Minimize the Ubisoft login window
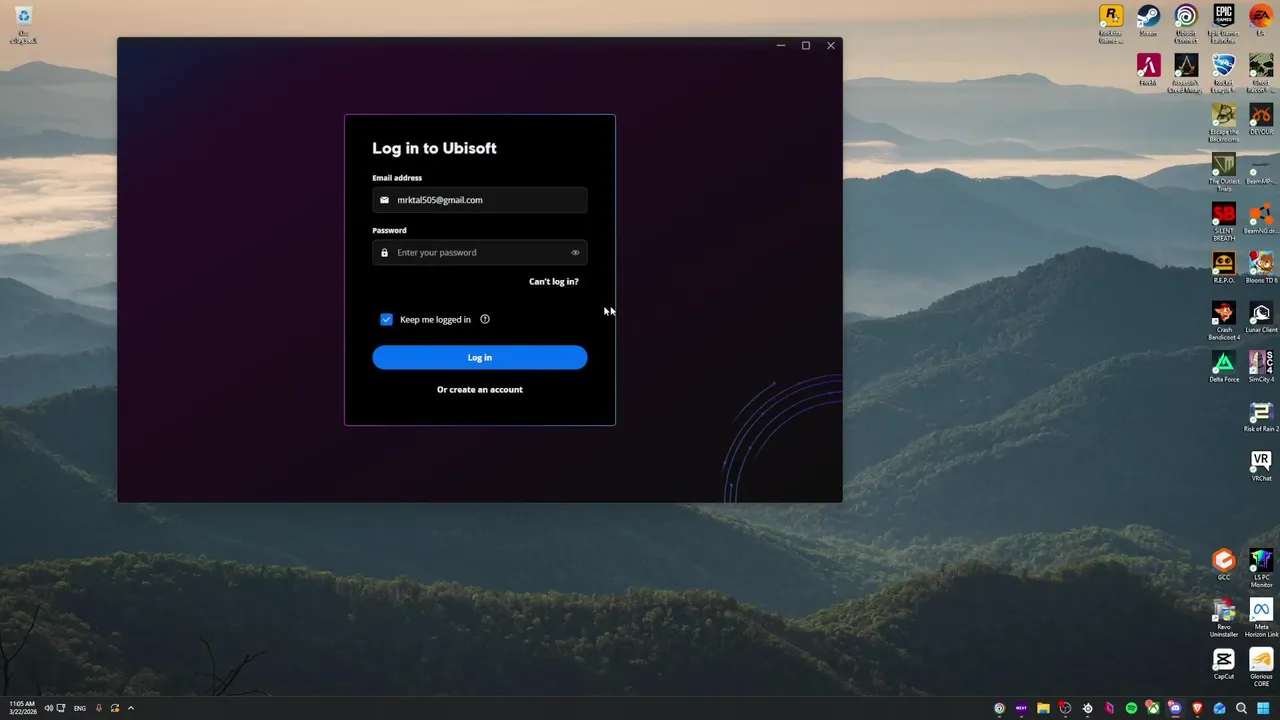The image size is (1280, 720). 780,45
